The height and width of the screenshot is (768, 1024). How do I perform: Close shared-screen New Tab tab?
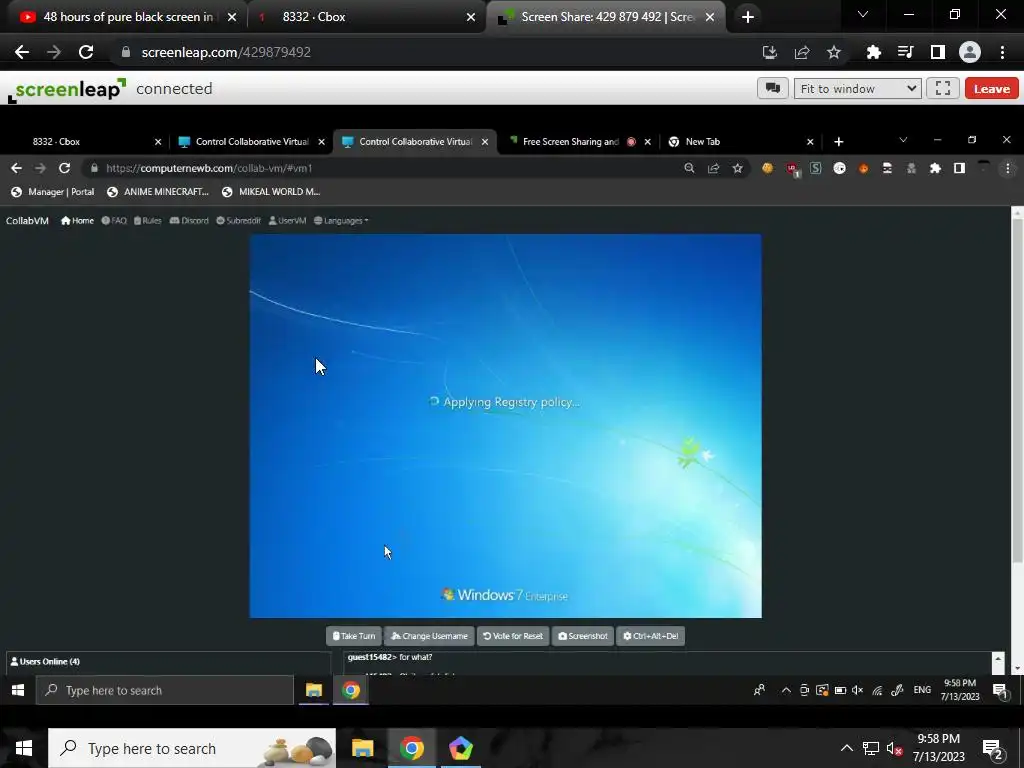pos(810,142)
